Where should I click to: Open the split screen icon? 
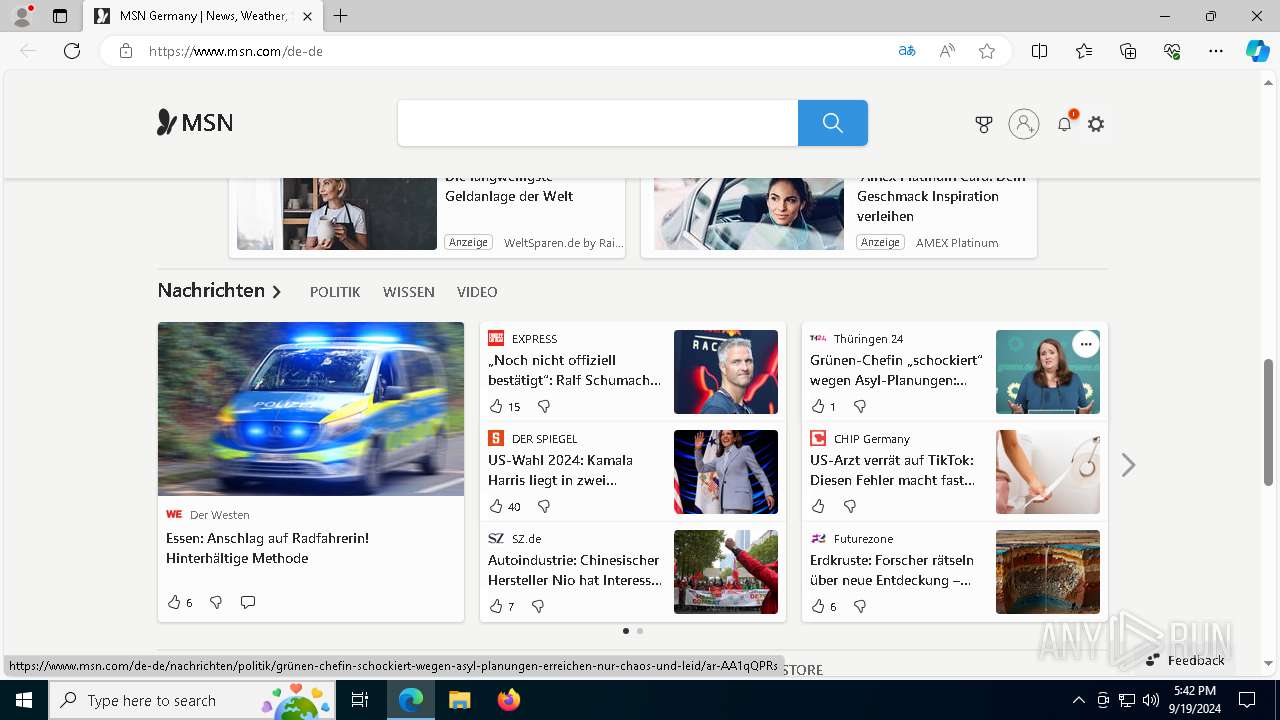click(x=1040, y=51)
